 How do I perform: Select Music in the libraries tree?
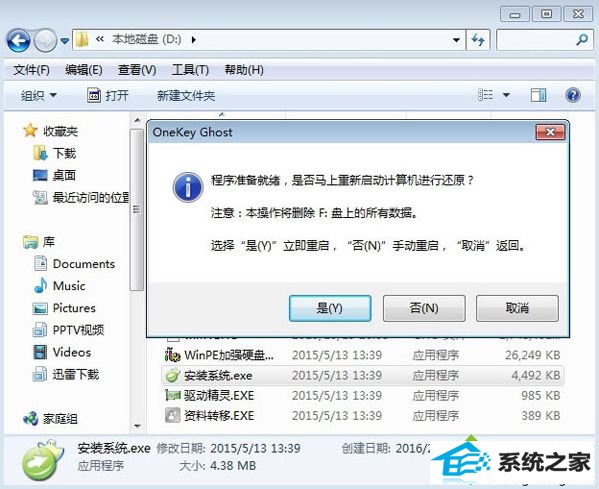coord(60,286)
